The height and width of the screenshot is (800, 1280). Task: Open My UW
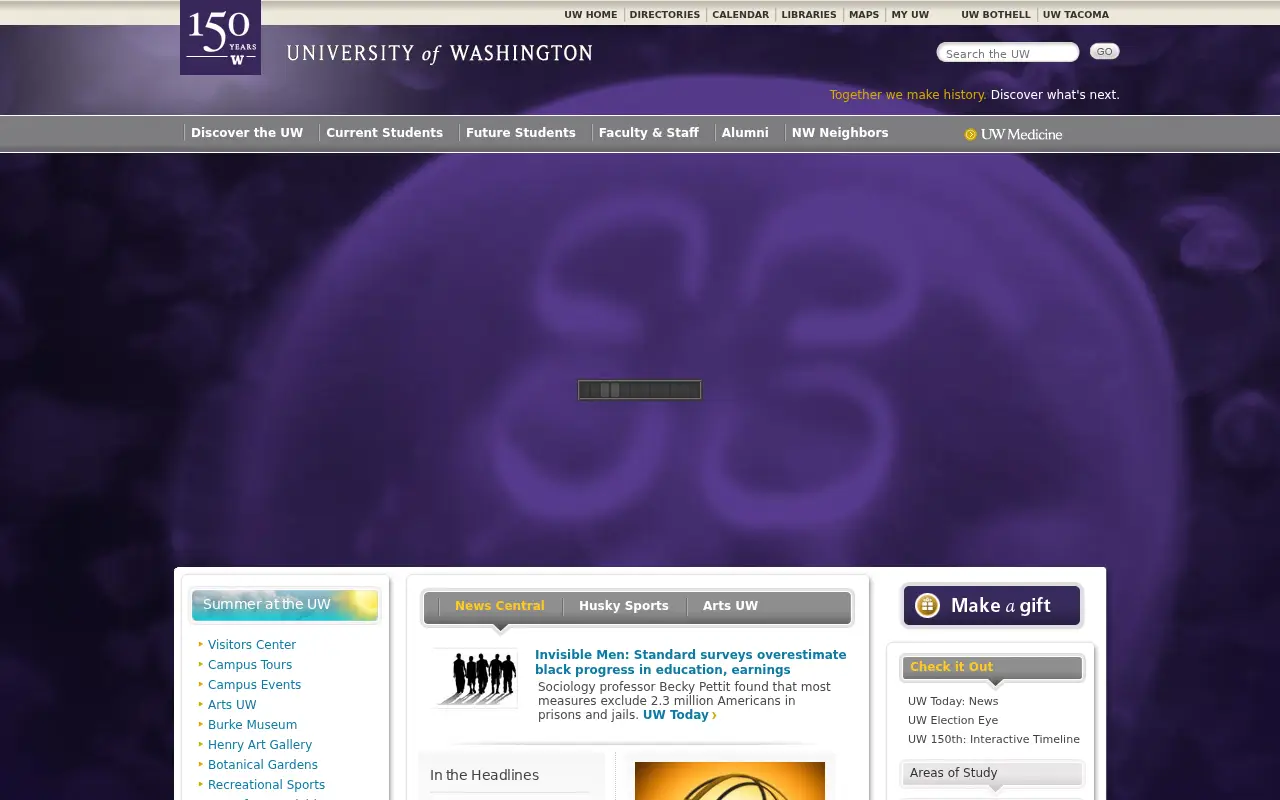point(910,15)
